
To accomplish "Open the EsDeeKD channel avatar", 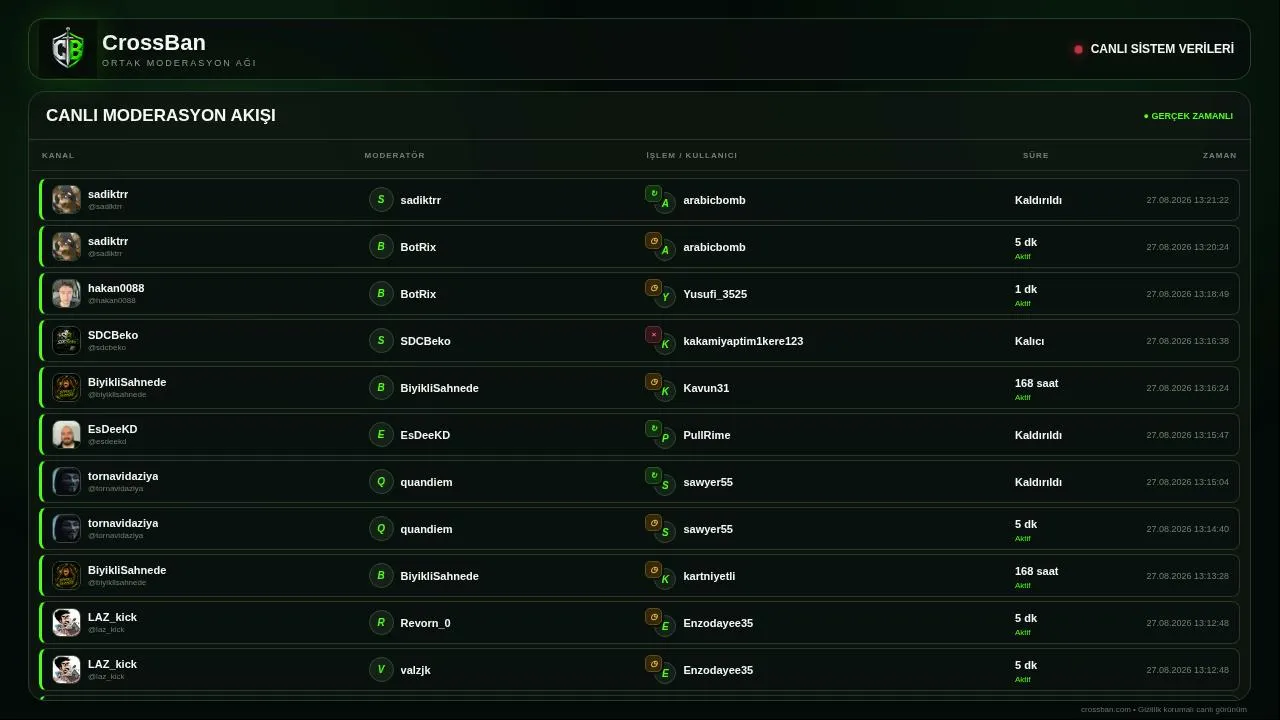I will [66, 434].
